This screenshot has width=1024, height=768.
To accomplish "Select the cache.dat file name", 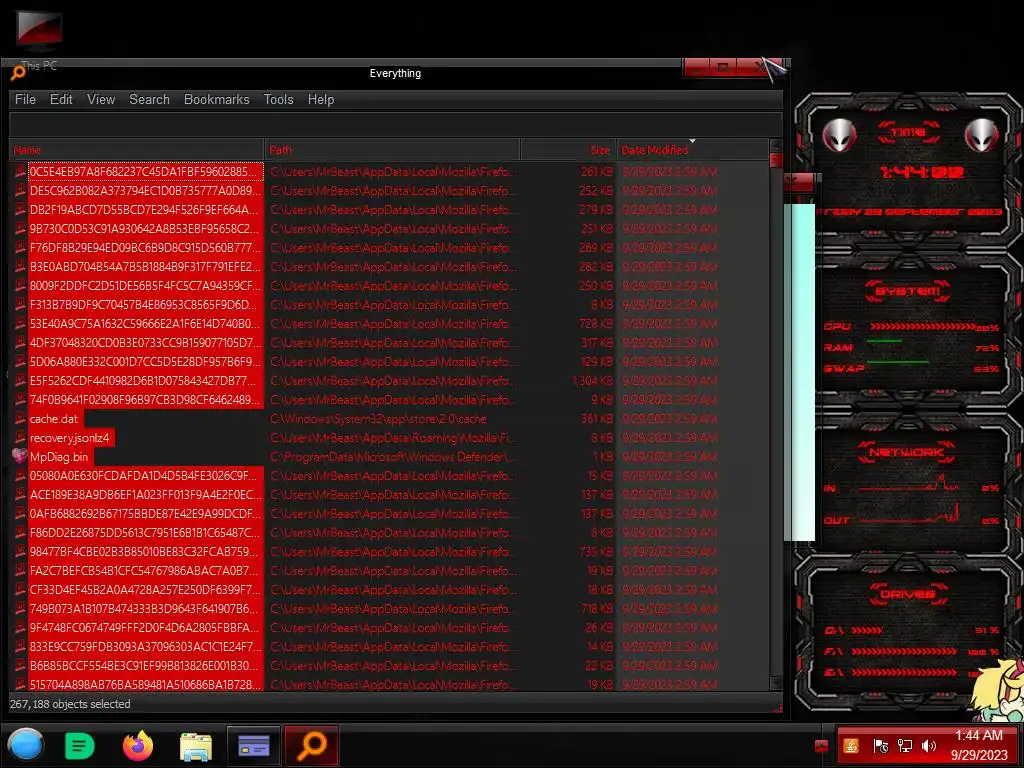I will [54, 419].
